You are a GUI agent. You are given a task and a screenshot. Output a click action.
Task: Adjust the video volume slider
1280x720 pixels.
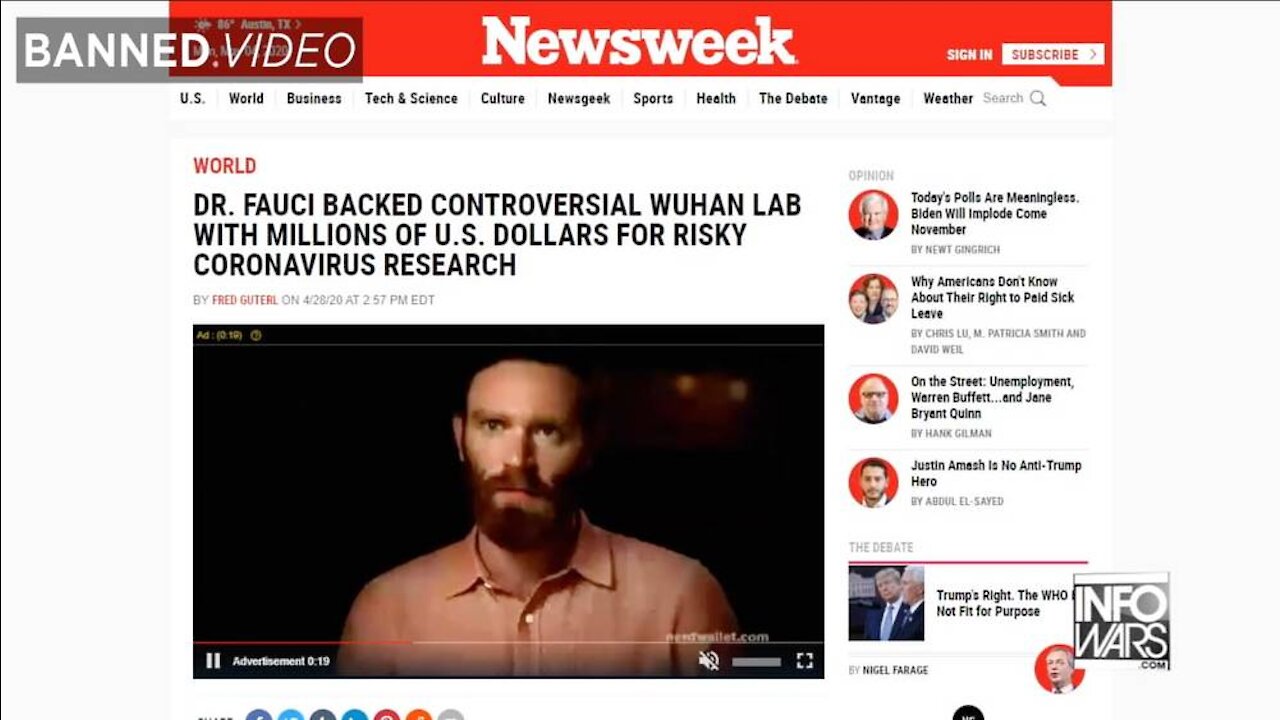coord(756,661)
